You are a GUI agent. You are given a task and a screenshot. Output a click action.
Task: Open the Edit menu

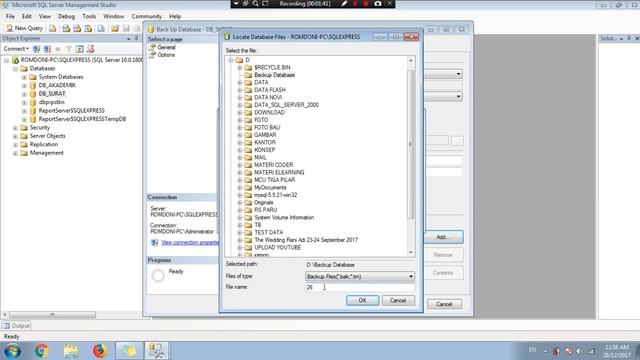[x=27, y=16]
